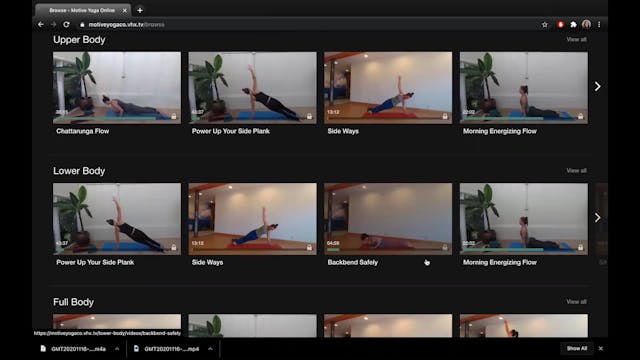Bookmark this page with star icon

[x=544, y=24]
